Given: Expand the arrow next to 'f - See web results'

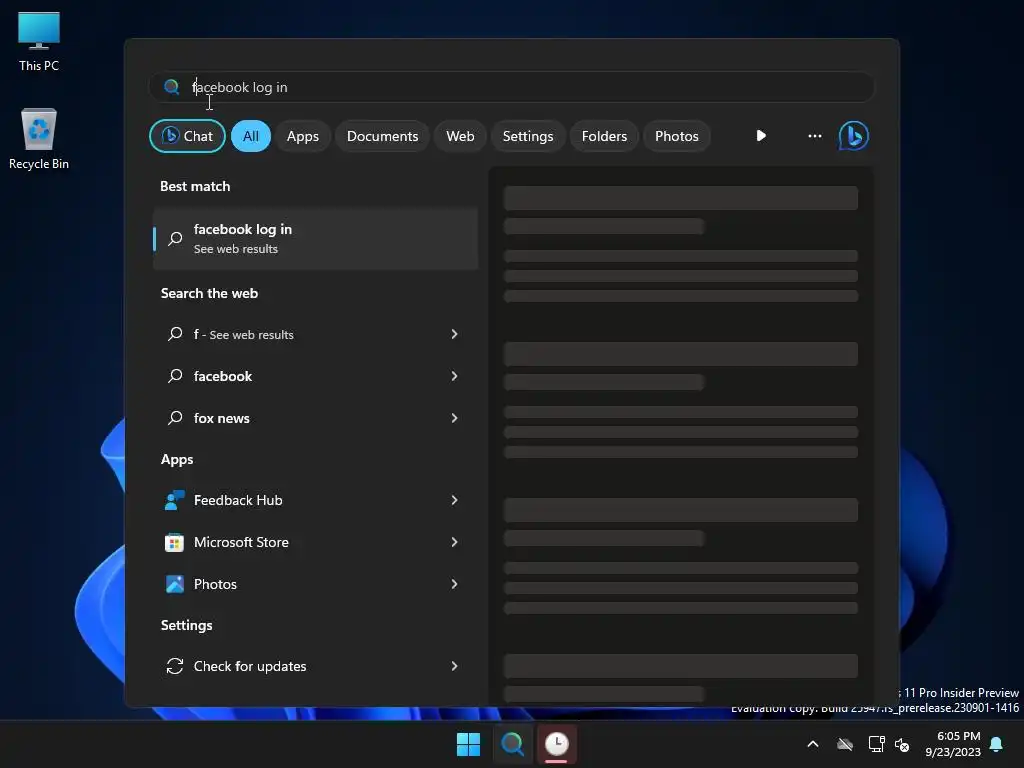Looking at the screenshot, I should 455,334.
